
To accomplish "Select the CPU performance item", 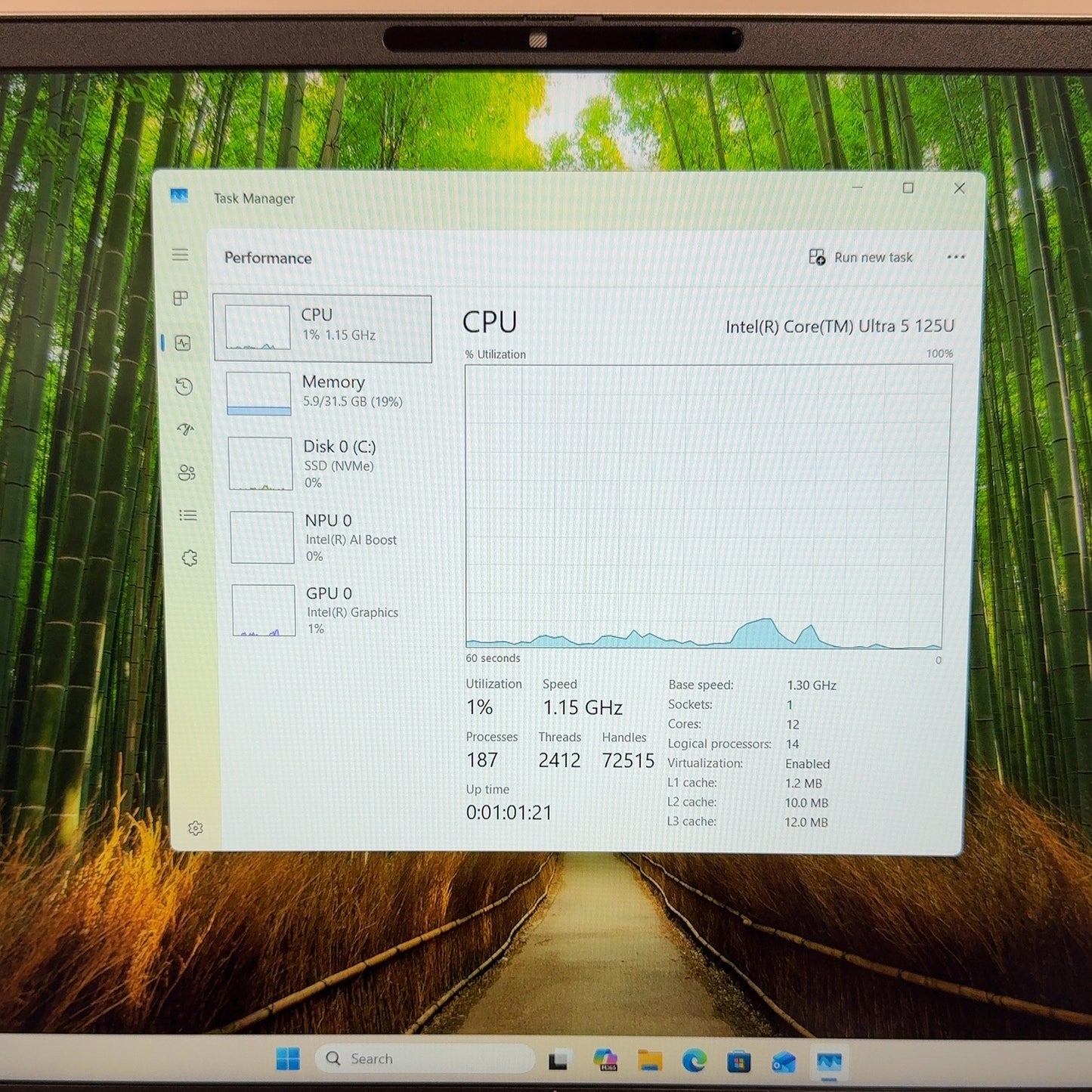I will pos(323,328).
